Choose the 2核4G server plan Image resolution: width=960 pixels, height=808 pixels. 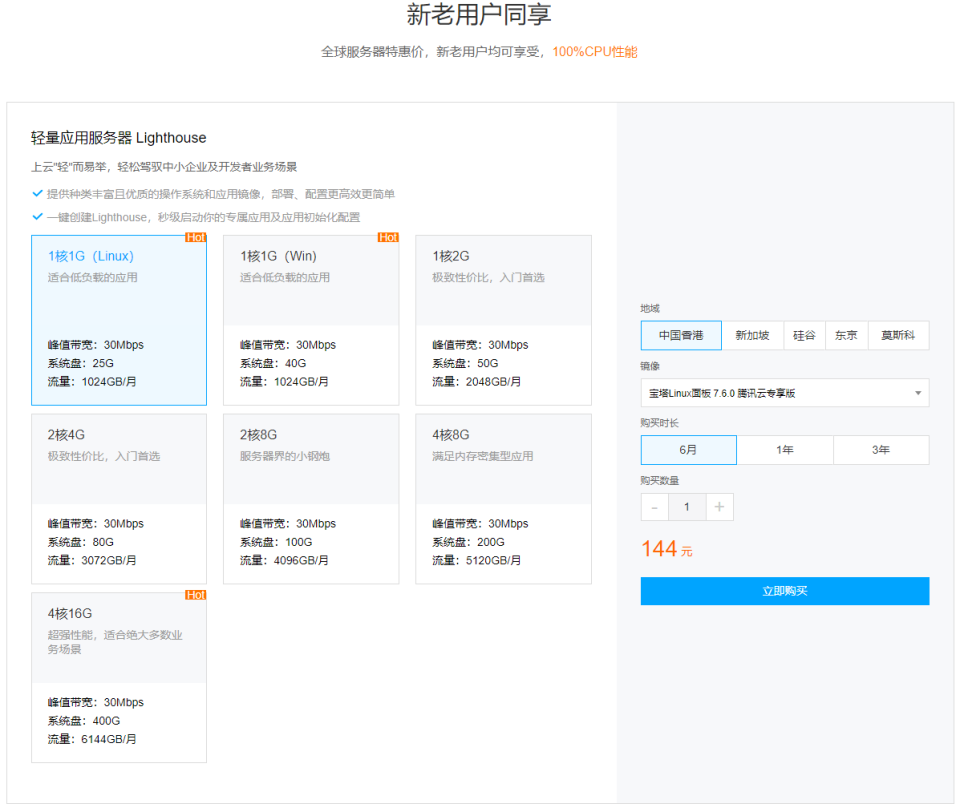coord(119,499)
